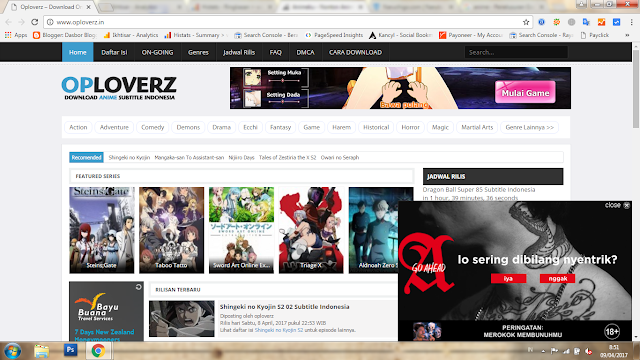Open Steins;Gate featured thumbnail

click(102, 230)
